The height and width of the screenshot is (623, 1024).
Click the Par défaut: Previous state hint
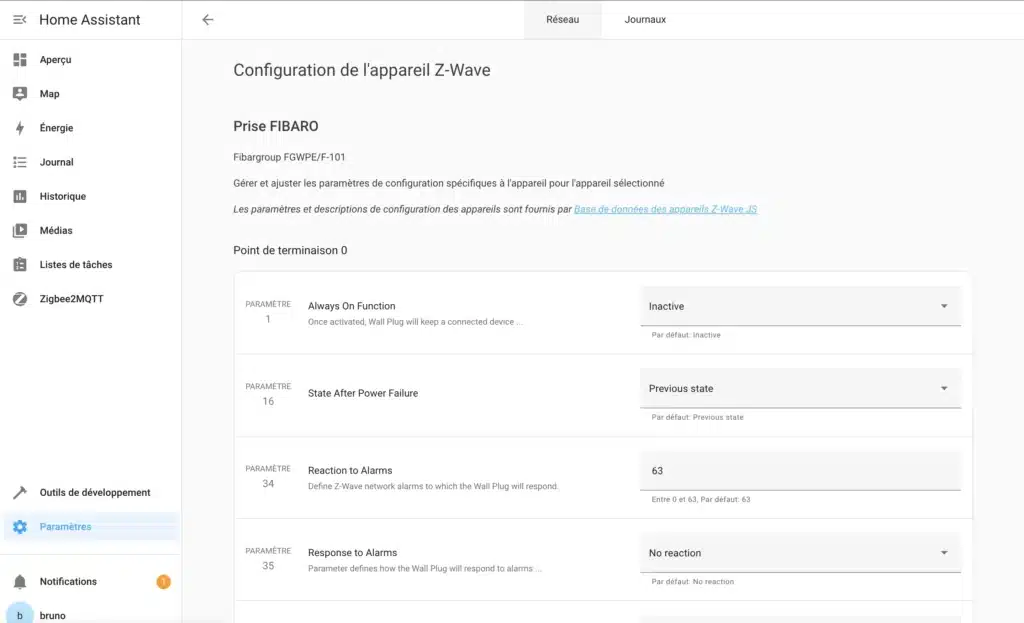(697, 417)
